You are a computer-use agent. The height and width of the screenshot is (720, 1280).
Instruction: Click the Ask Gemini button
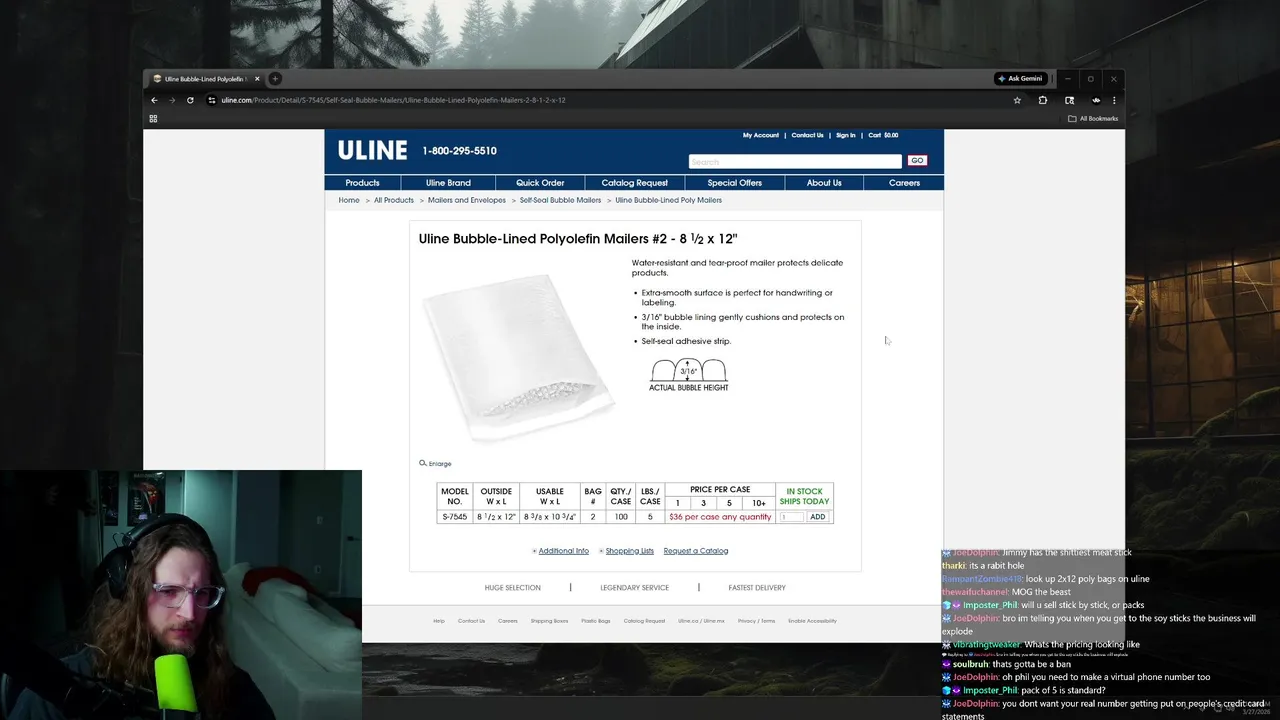tap(1020, 78)
